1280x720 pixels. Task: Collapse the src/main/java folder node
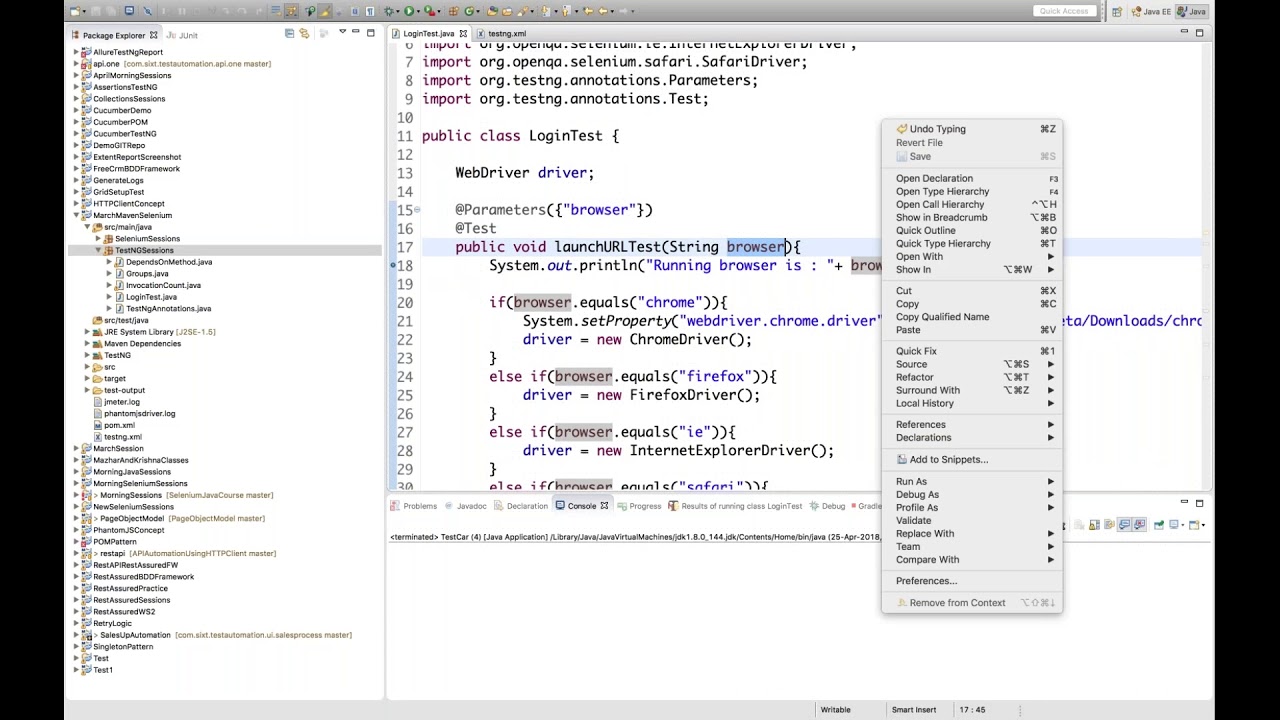click(x=88, y=227)
